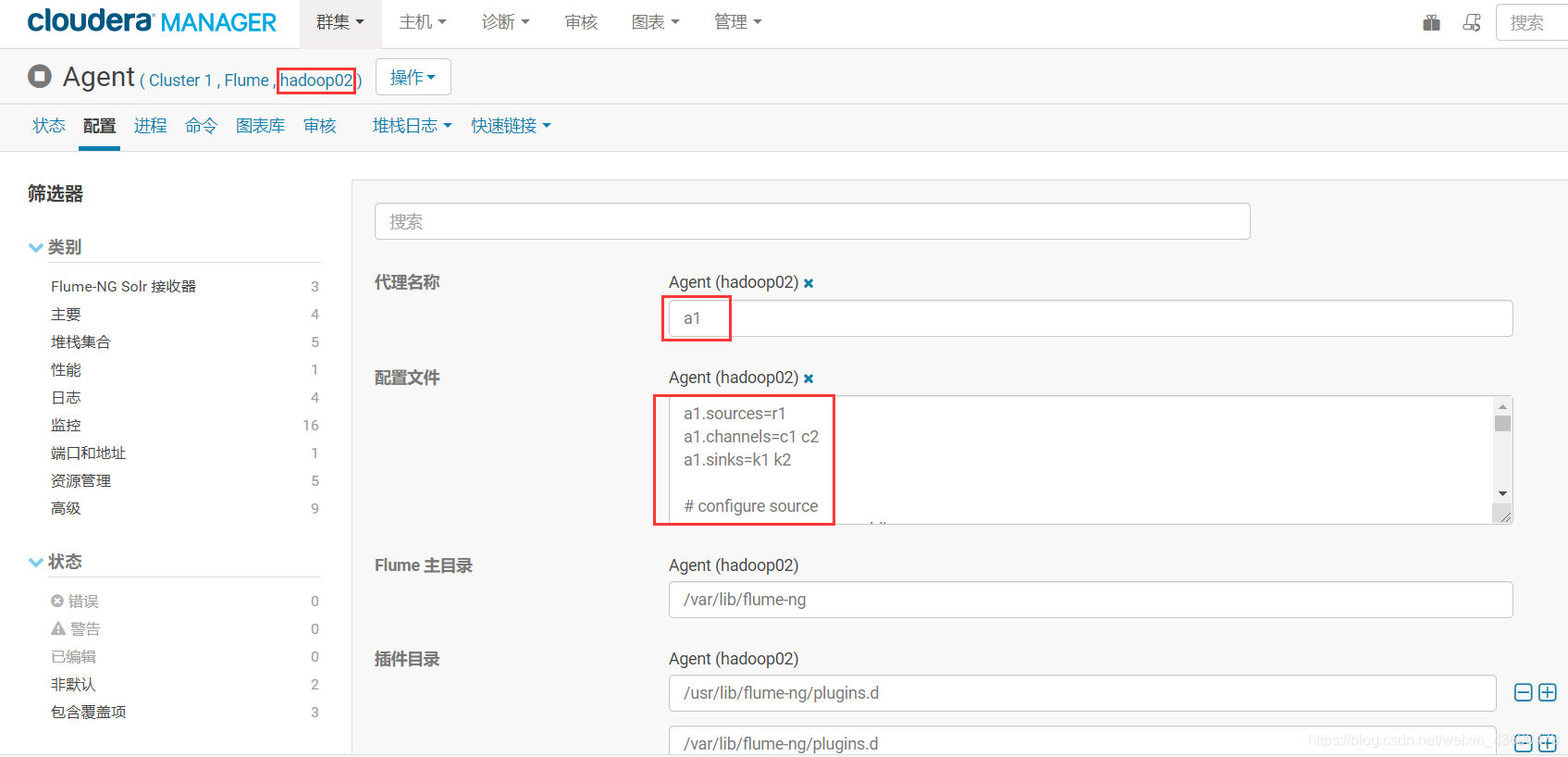
Task: Click the 配置文件 scrollbar up arrow
Action: 1502,406
